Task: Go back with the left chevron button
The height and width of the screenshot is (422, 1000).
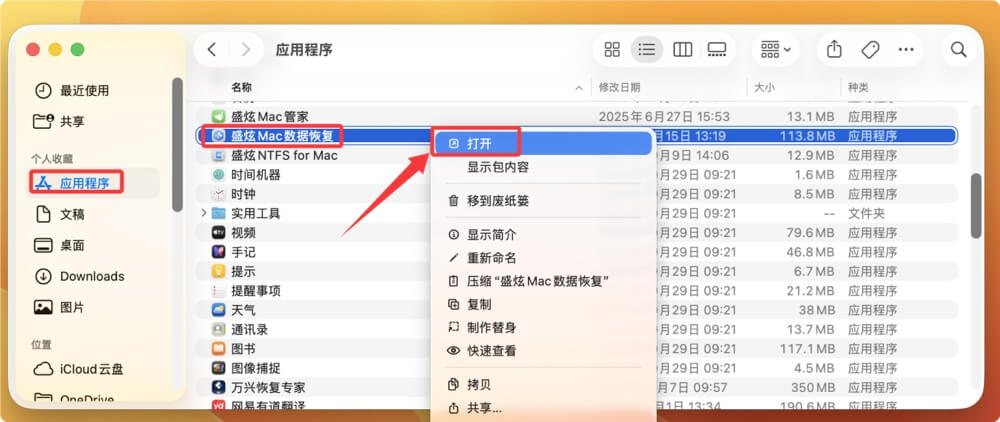Action: tap(212, 50)
